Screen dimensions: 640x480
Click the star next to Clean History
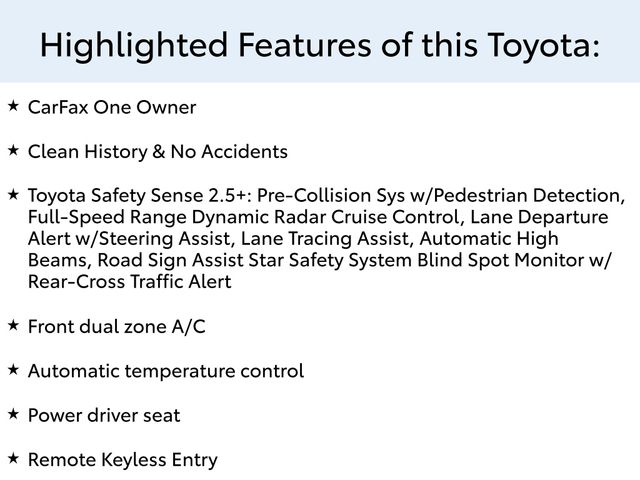pyautogui.click(x=13, y=150)
